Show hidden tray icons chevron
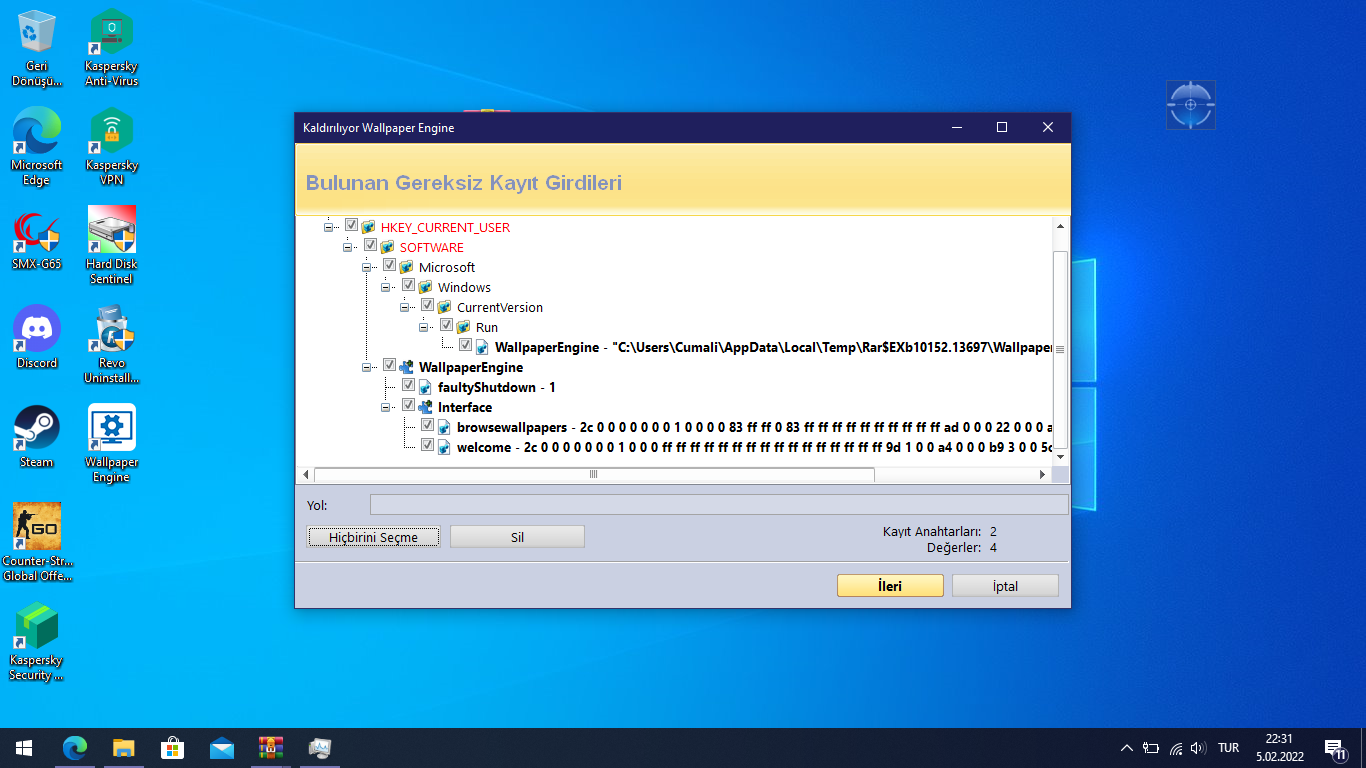The width and height of the screenshot is (1366, 768). (x=1127, y=748)
